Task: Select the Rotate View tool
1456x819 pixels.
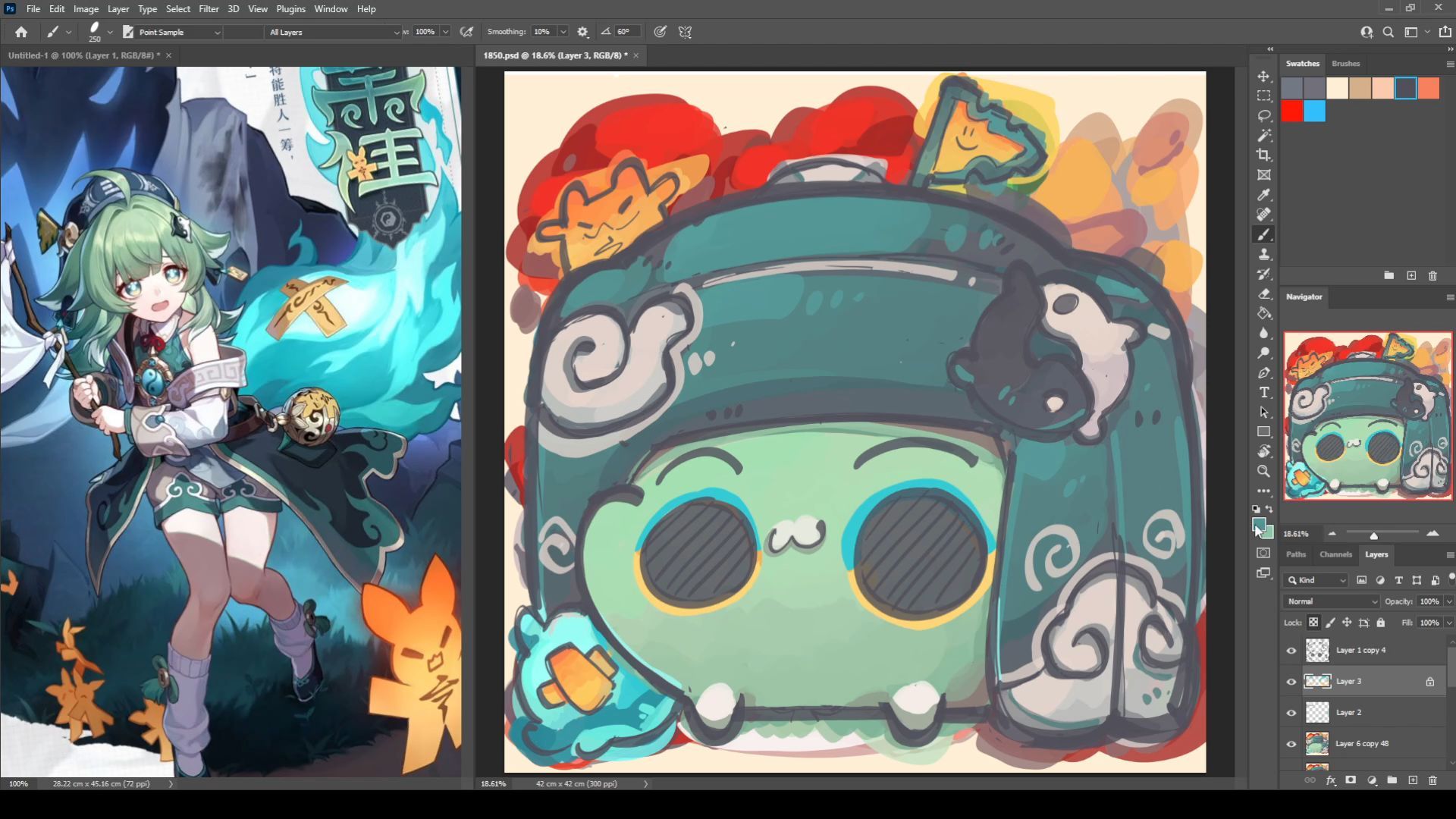Action: coord(1263,451)
